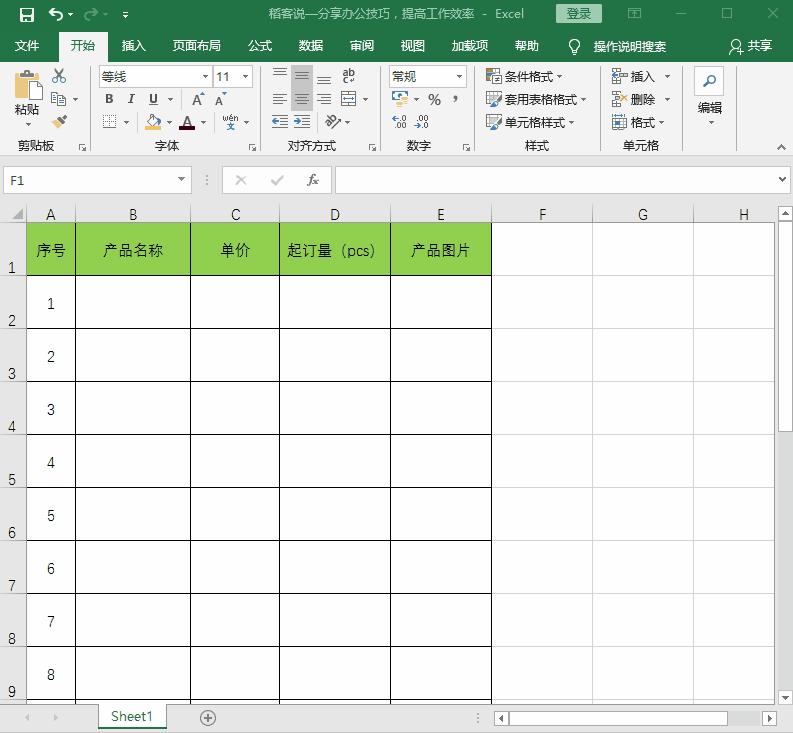Apply percent style
The width and height of the screenshot is (793, 733).
[x=434, y=99]
